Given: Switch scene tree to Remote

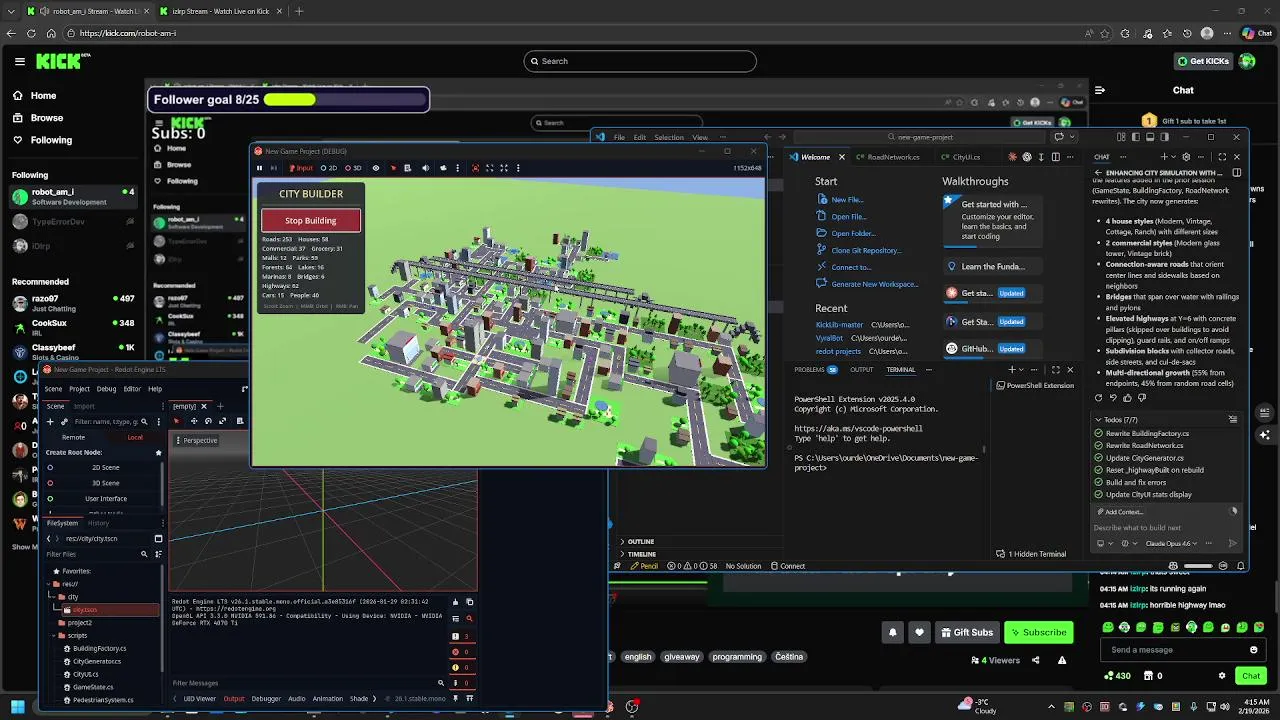Looking at the screenshot, I should (73, 437).
